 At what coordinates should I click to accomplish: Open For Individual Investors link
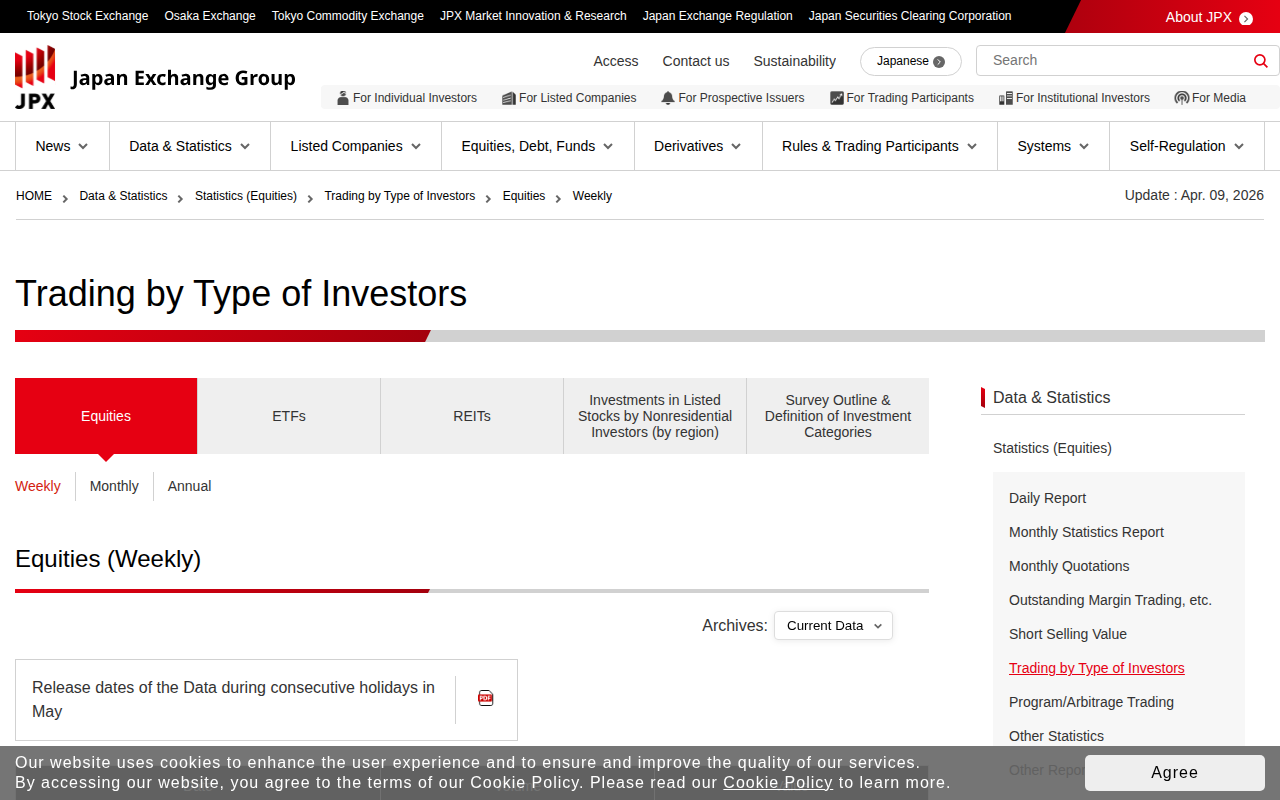[x=407, y=98]
